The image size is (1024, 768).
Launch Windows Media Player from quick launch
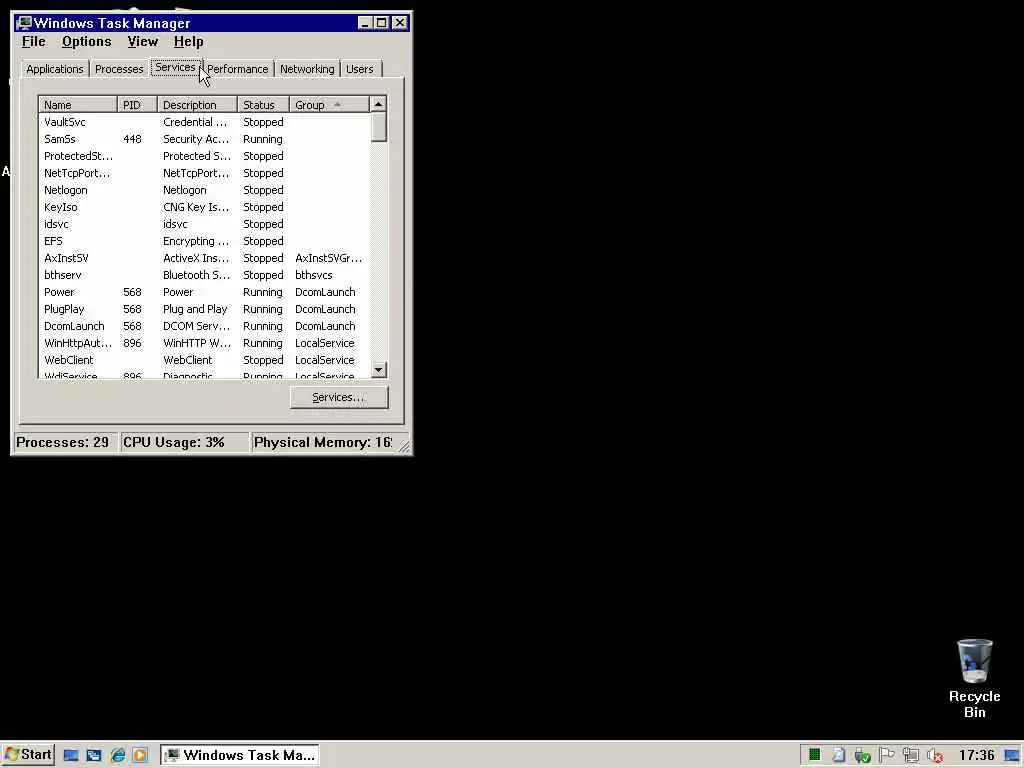click(x=140, y=756)
